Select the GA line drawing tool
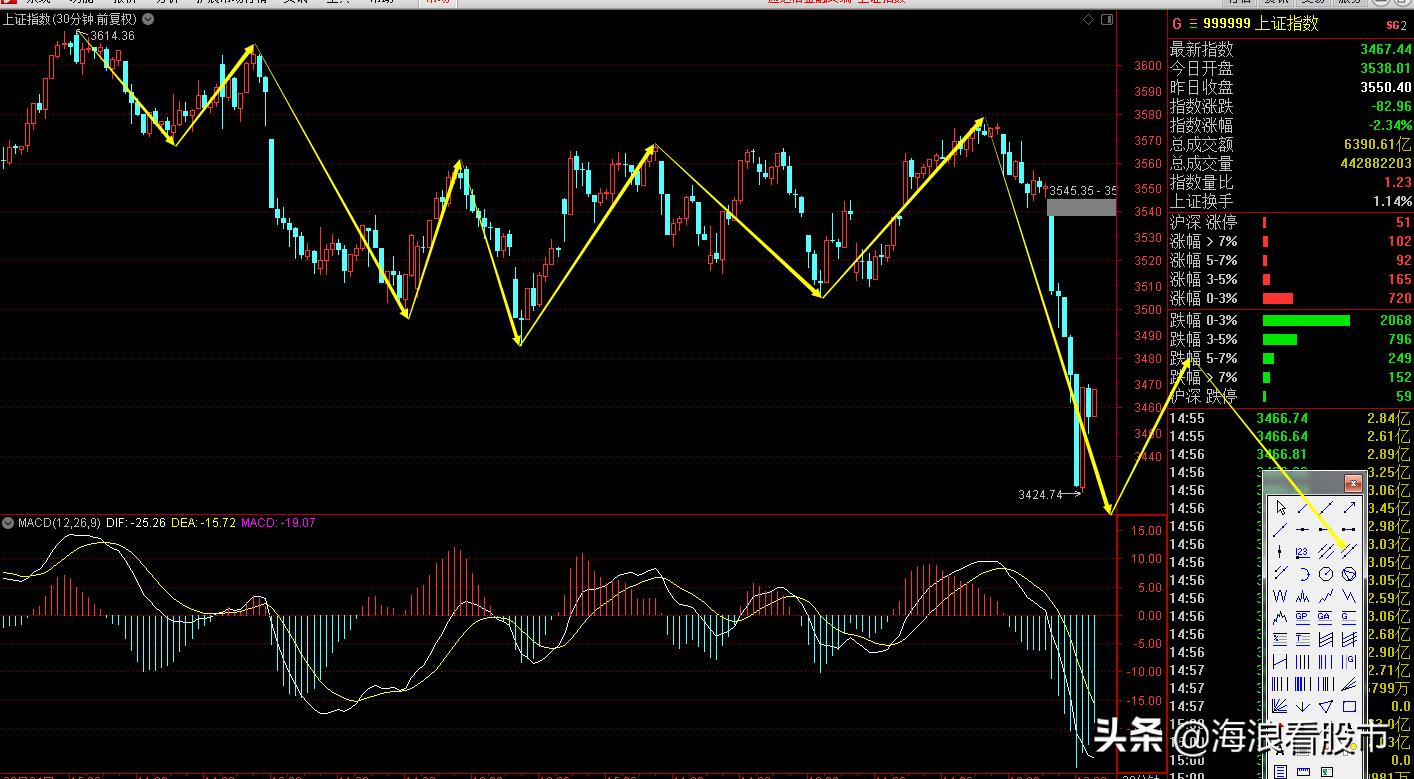Viewport: 1414px width, 779px height. (x=1325, y=617)
